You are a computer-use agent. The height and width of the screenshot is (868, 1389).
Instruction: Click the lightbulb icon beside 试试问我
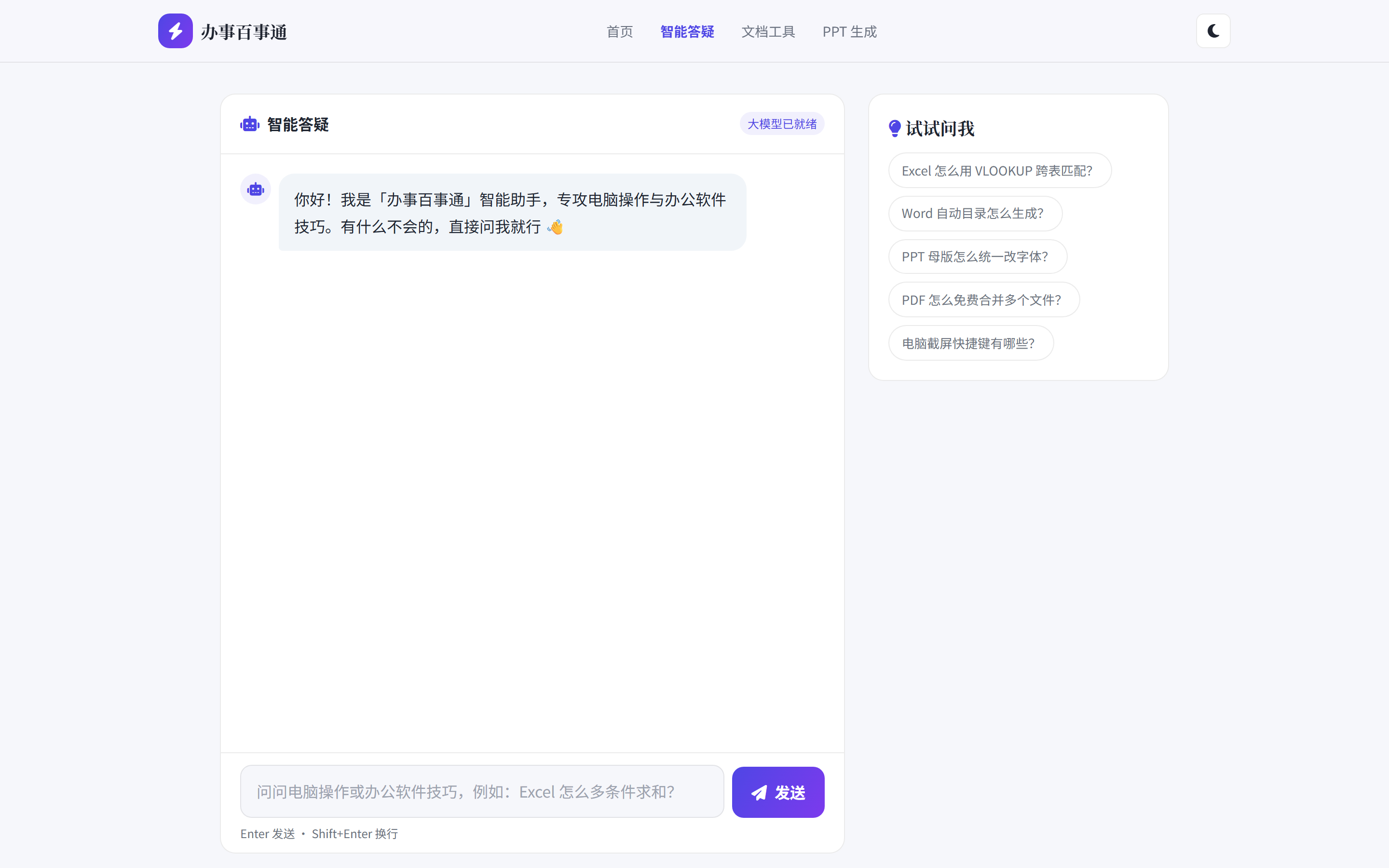(x=894, y=128)
